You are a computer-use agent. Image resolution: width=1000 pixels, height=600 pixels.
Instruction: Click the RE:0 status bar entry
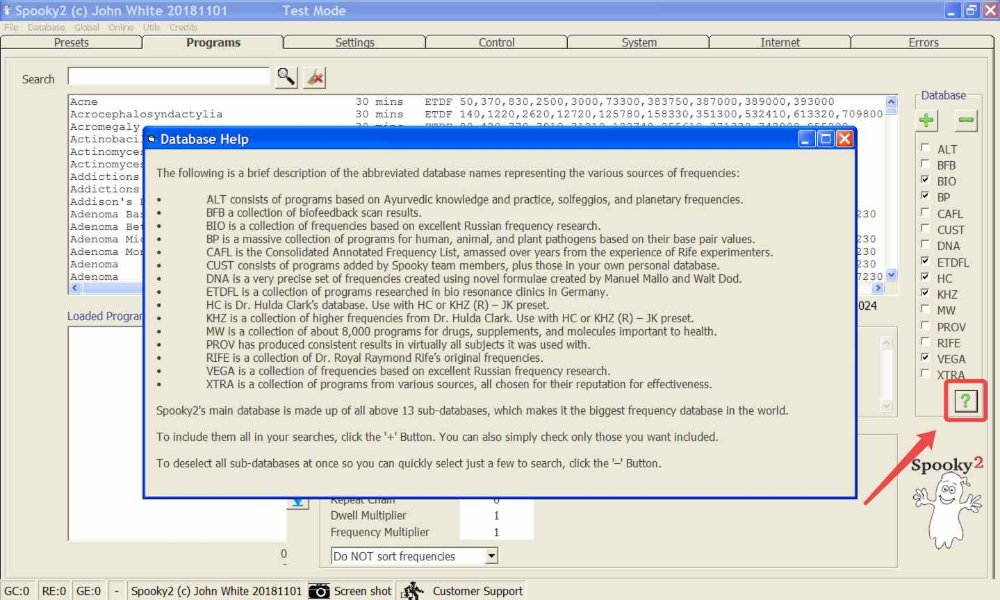(54, 591)
